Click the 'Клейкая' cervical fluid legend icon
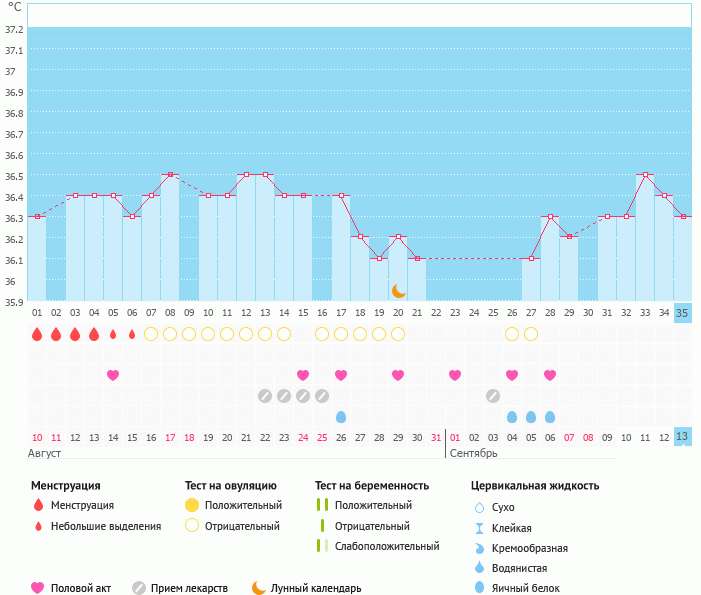701x595 pixels. 478,528
